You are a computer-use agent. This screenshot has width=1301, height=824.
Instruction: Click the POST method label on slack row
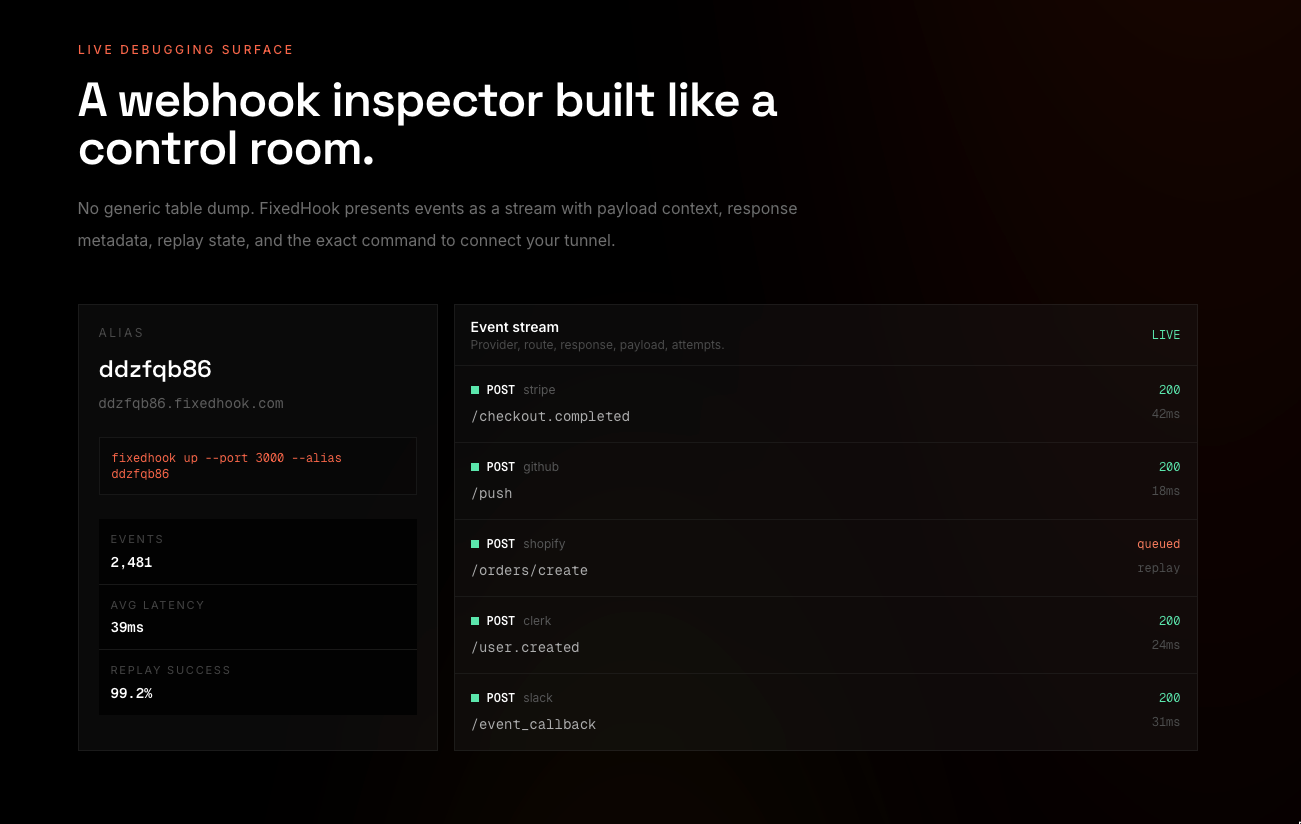(x=501, y=698)
